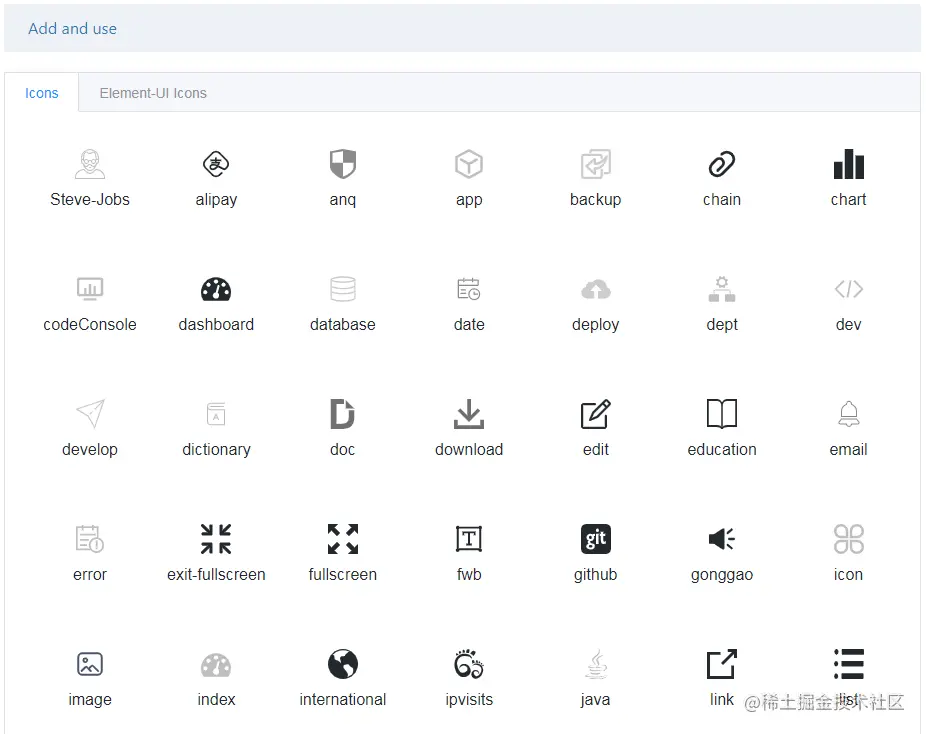
Task: Select the index gauge icon
Action: (x=216, y=665)
